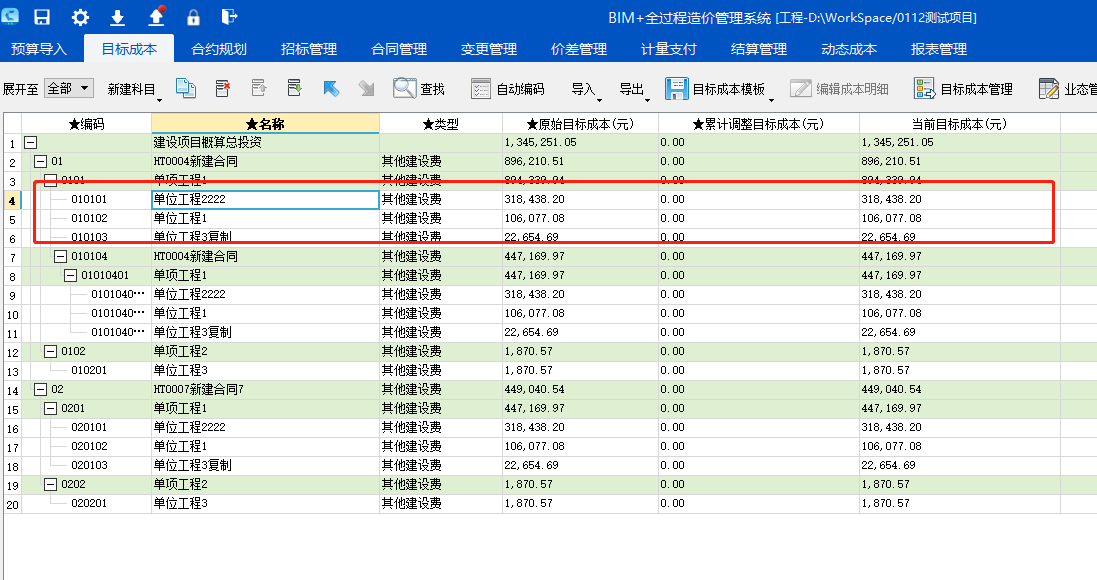Click row number 13 header

13,371
